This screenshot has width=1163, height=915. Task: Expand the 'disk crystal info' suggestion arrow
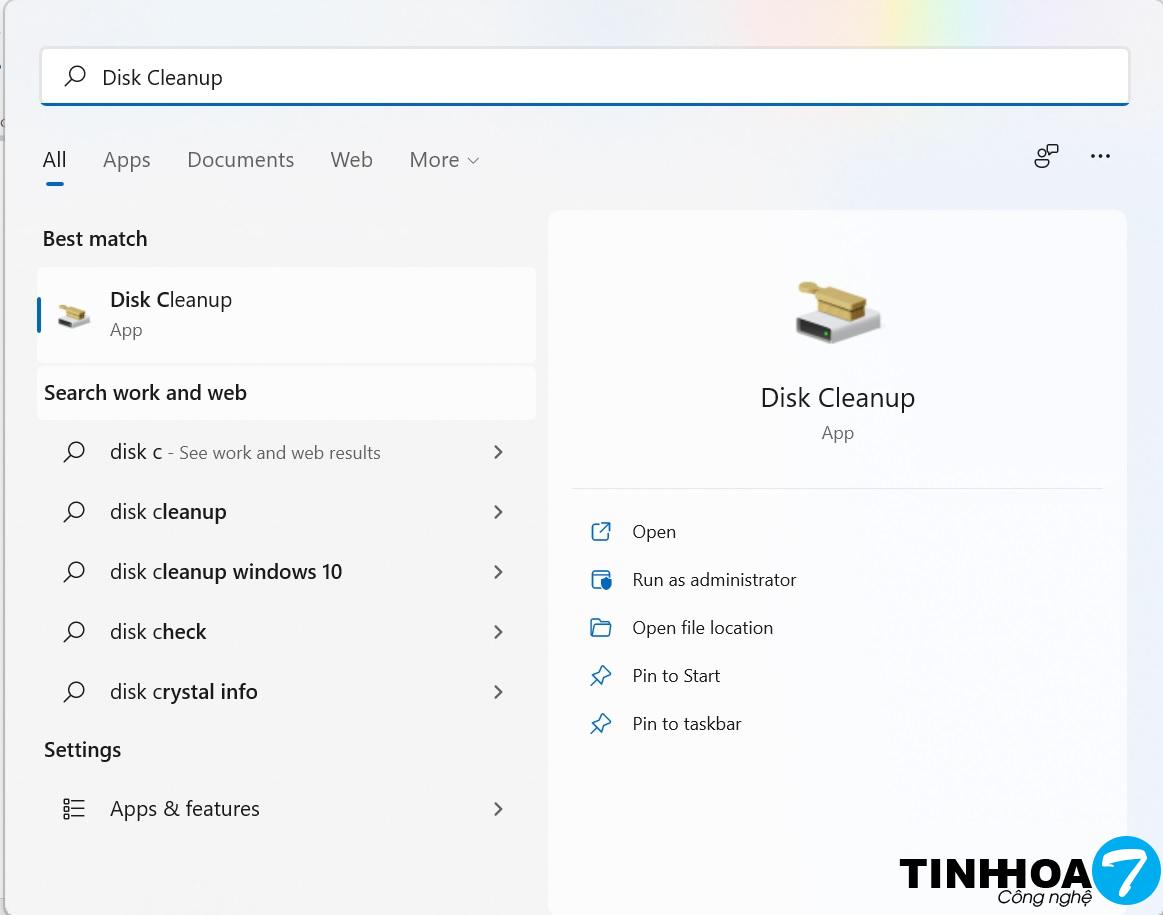498,692
